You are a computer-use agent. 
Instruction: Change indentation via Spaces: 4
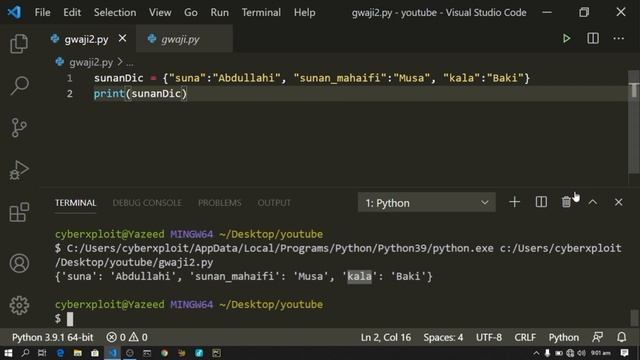point(443,338)
